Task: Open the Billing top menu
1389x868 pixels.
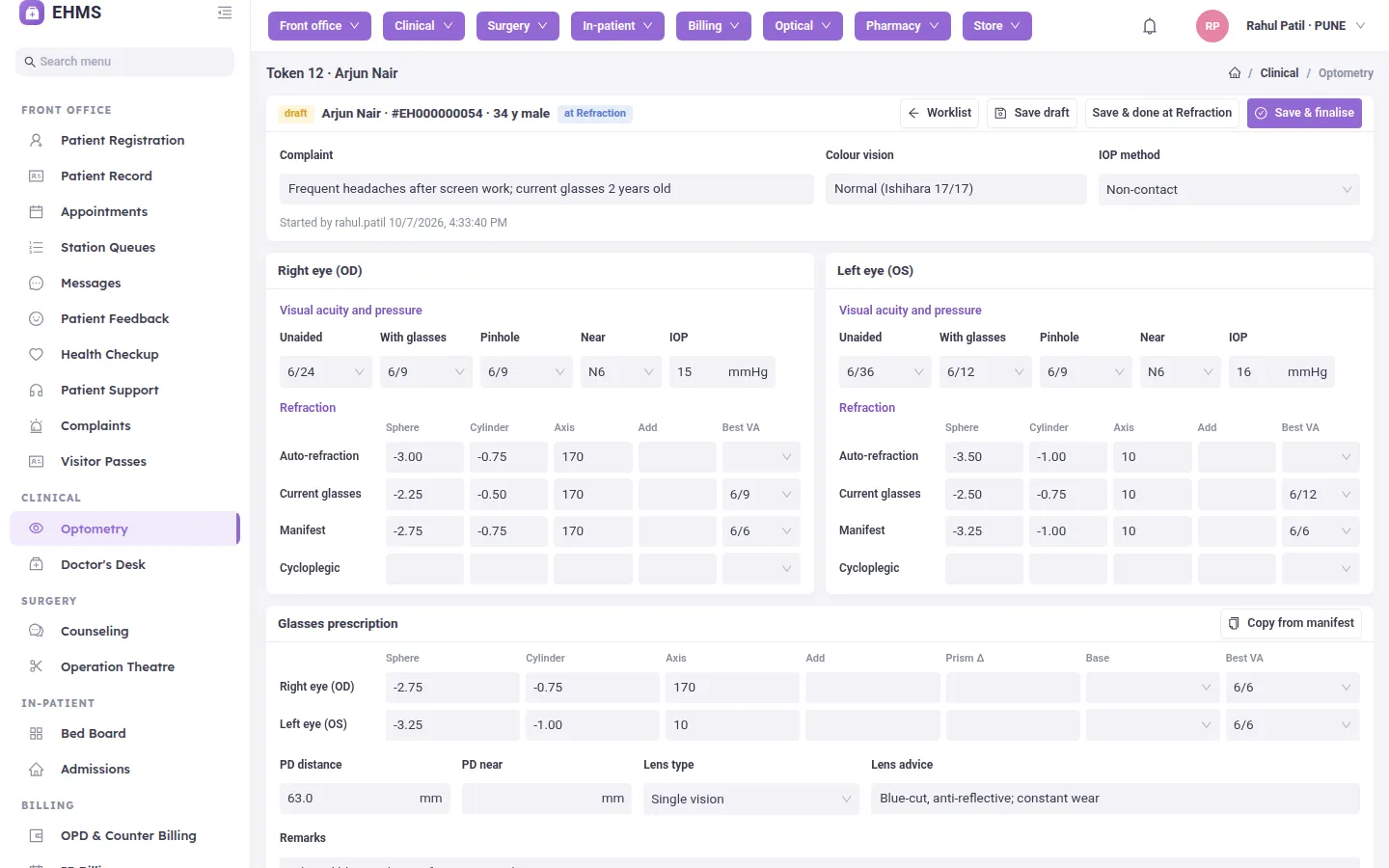Action: coord(714,26)
